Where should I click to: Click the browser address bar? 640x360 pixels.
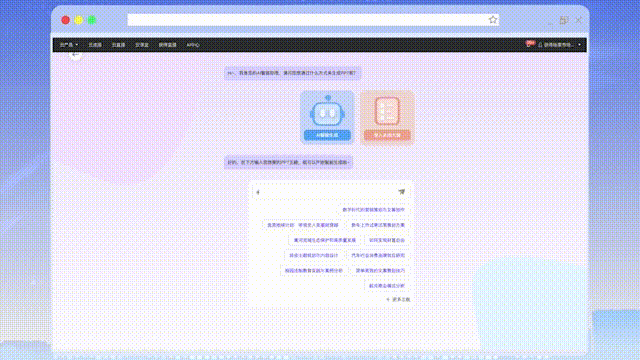308,20
